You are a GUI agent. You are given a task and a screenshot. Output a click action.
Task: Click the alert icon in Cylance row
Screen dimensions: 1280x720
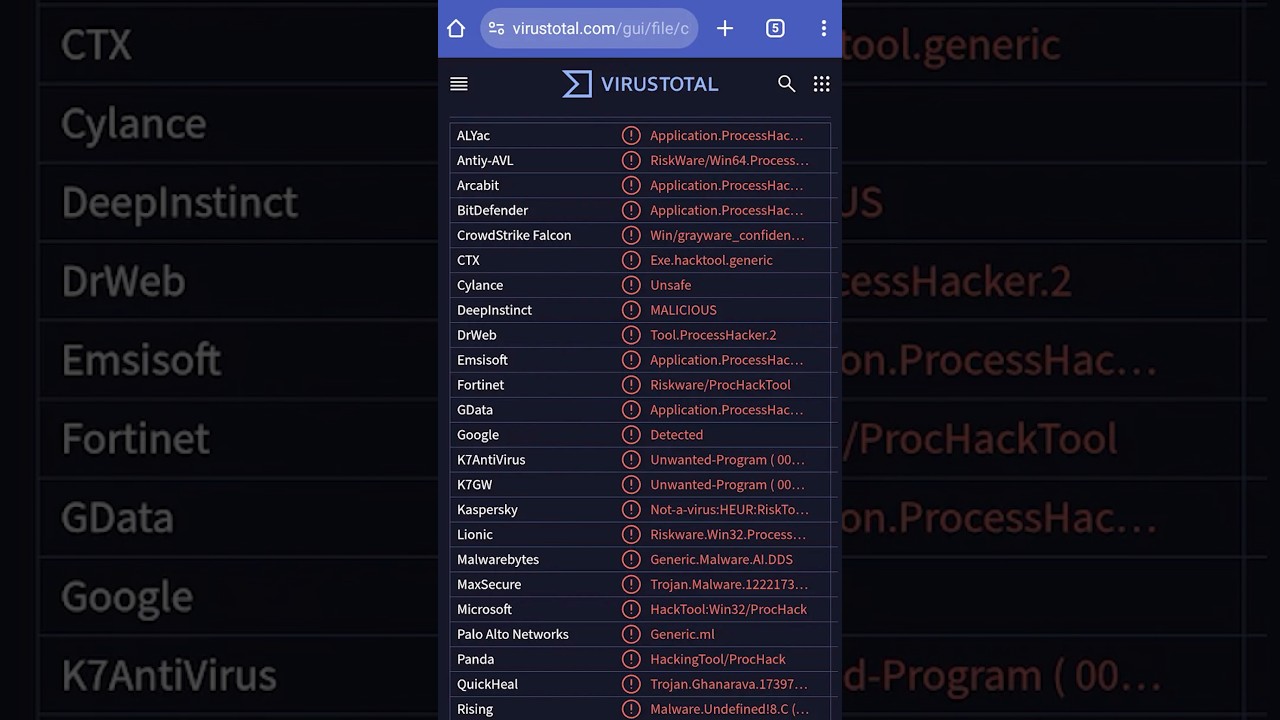pos(631,285)
